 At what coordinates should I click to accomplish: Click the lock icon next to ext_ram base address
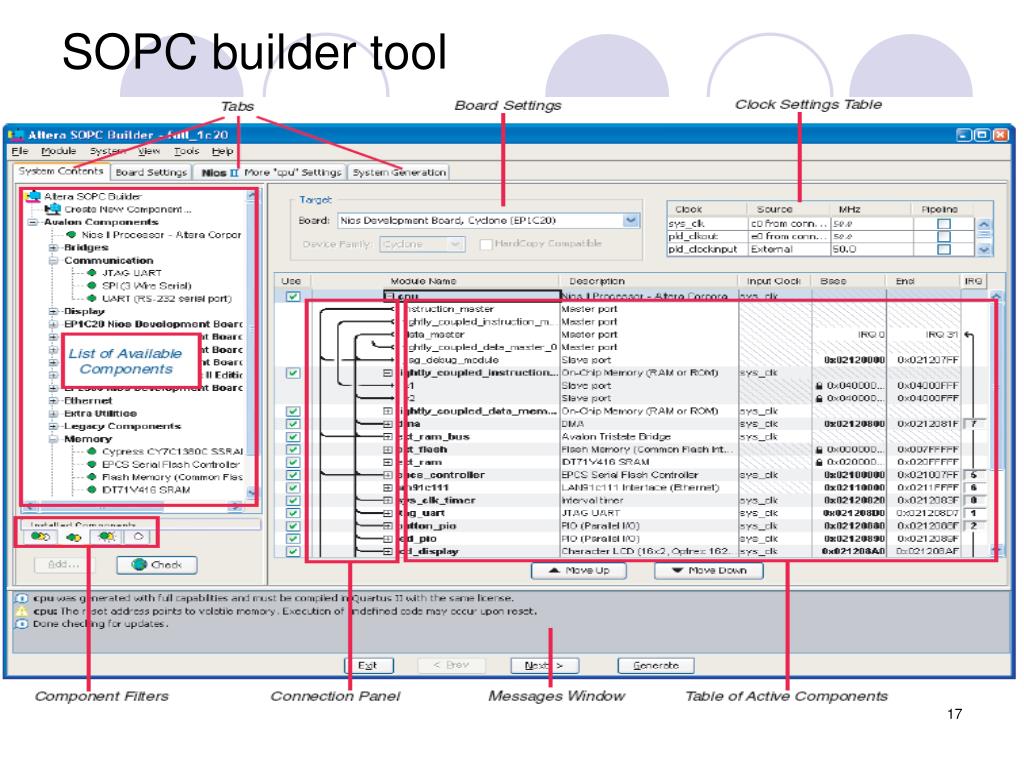[x=819, y=462]
